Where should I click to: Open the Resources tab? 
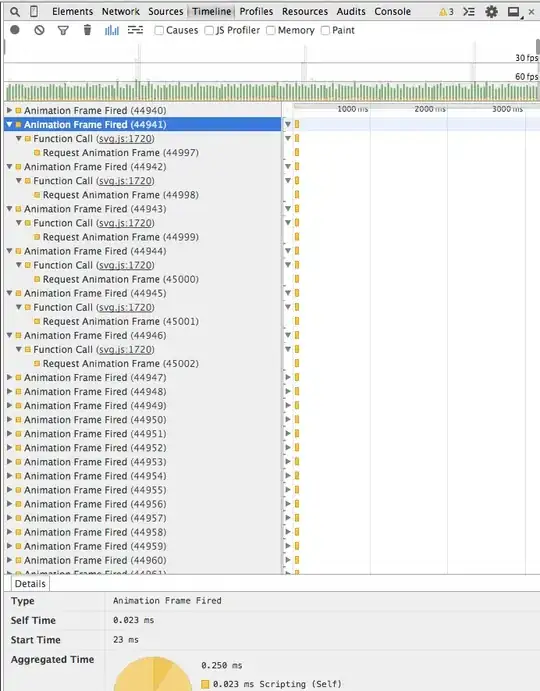point(305,11)
